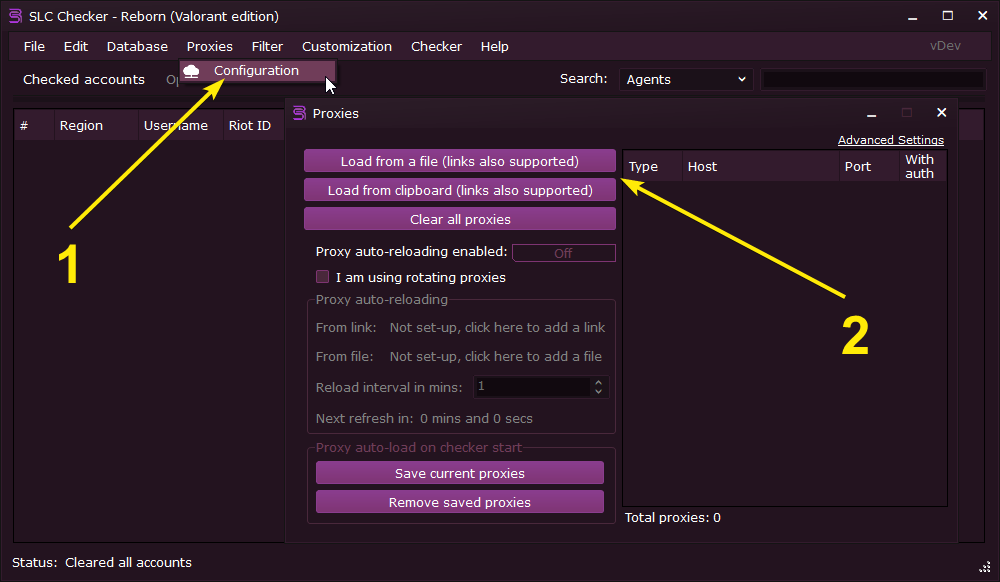Open the Database menu
The image size is (1000, 582).
click(x=137, y=47)
